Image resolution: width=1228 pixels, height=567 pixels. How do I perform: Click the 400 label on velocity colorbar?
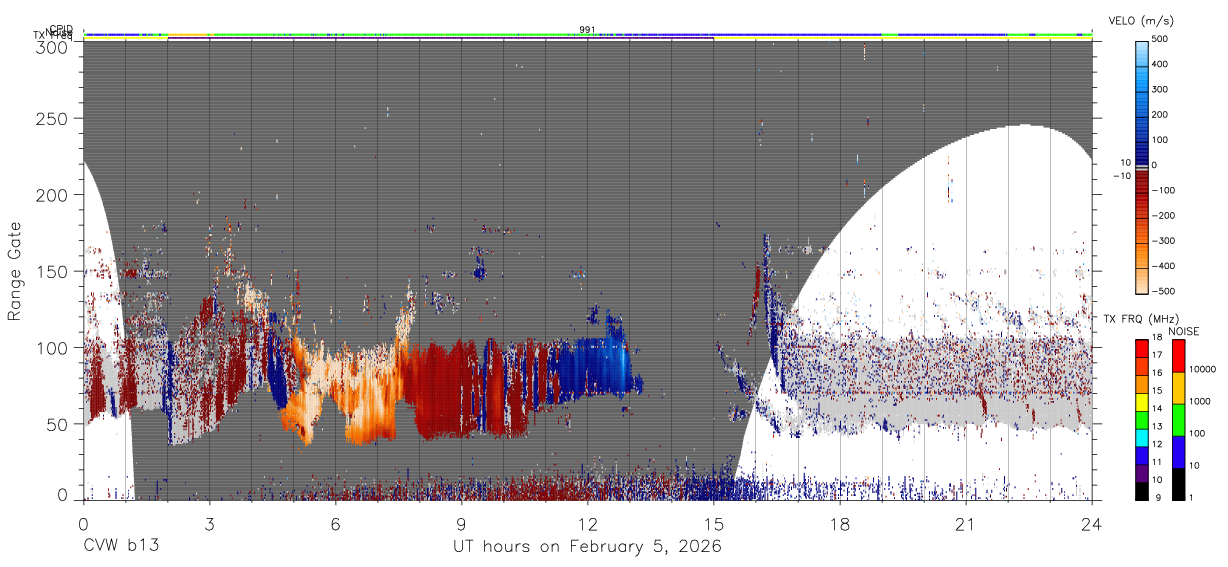coord(1161,64)
